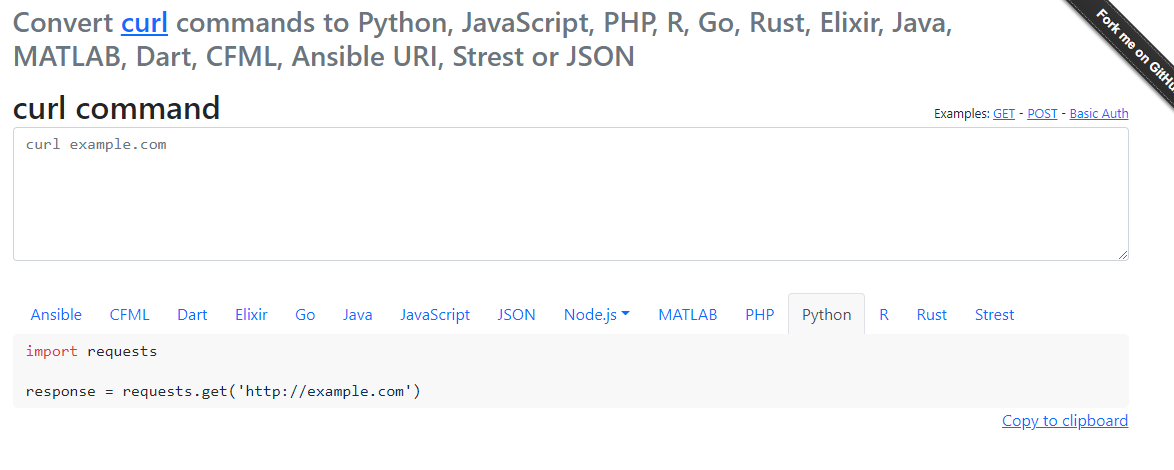The height and width of the screenshot is (470, 1174).
Task: Show the Java conversion tab
Action: point(357,314)
